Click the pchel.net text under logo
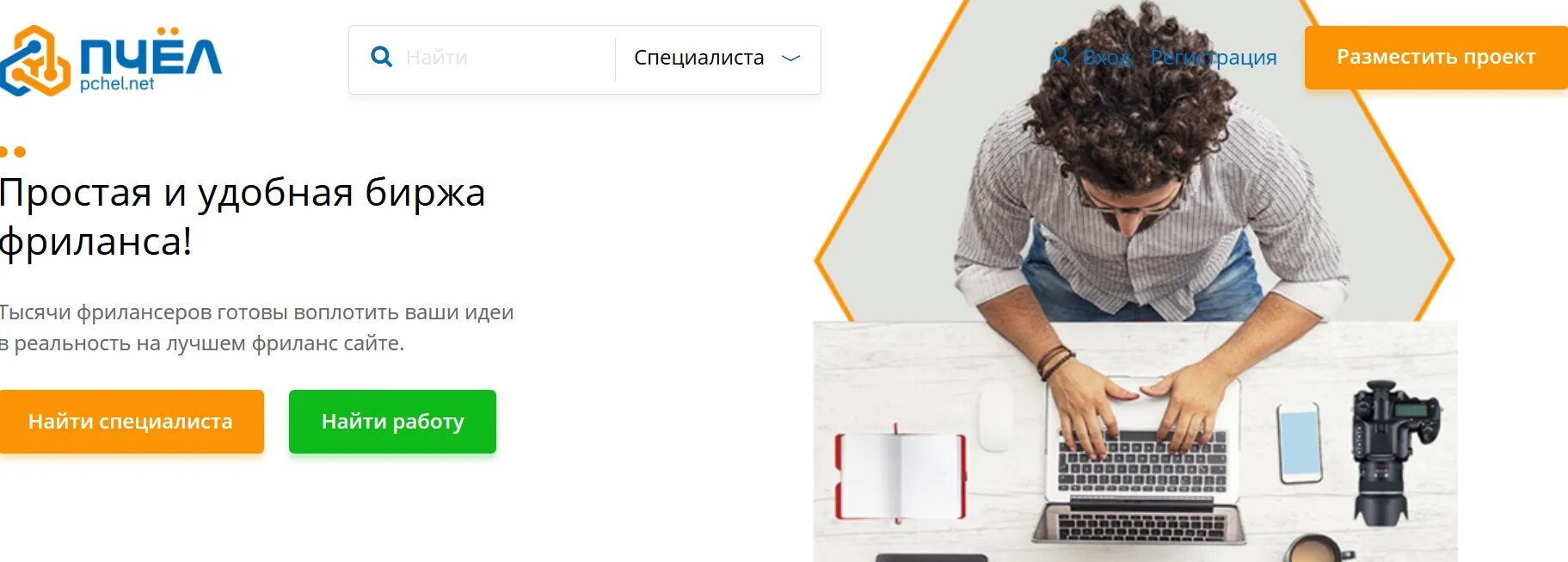 tap(117, 84)
